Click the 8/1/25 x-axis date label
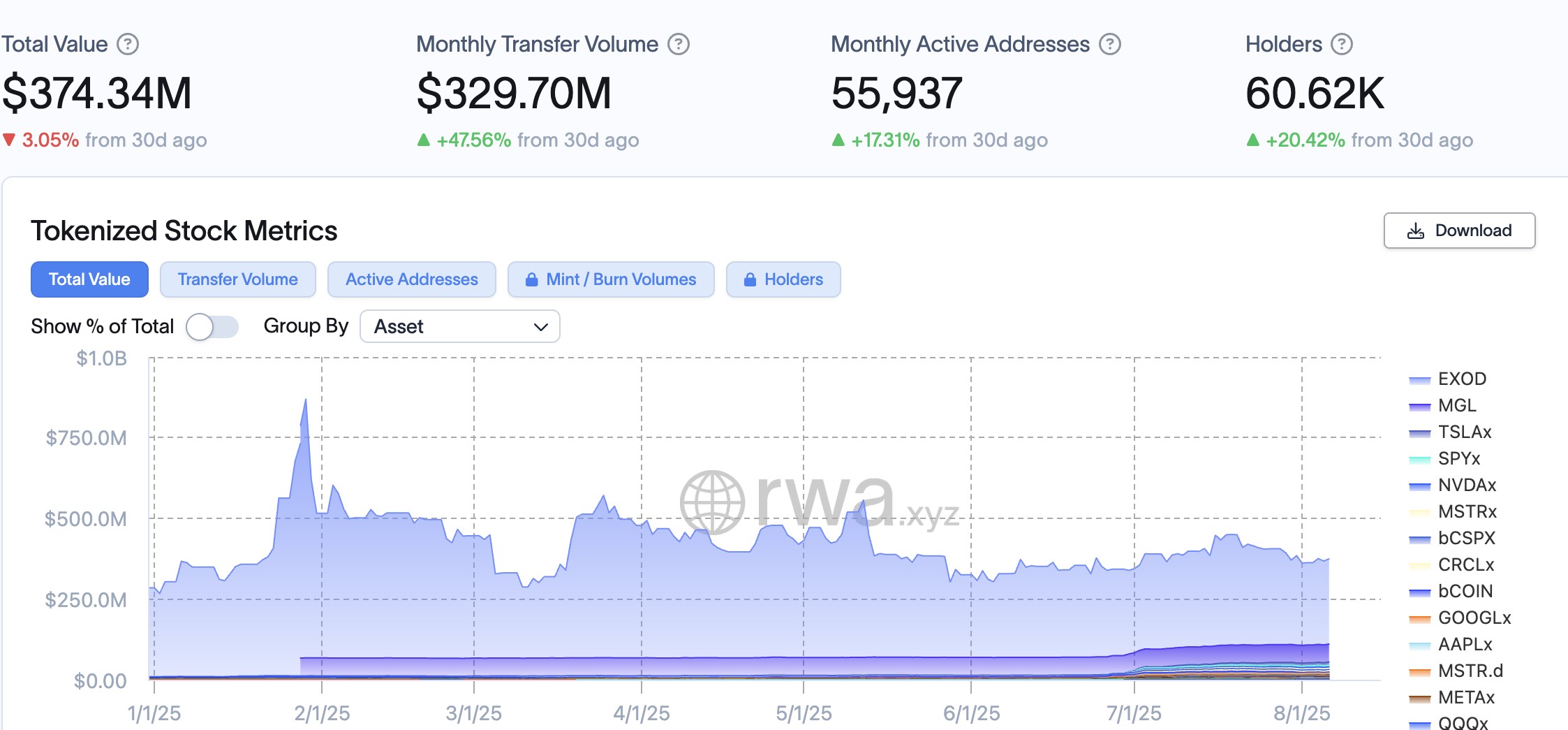1568x730 pixels. tap(1302, 713)
